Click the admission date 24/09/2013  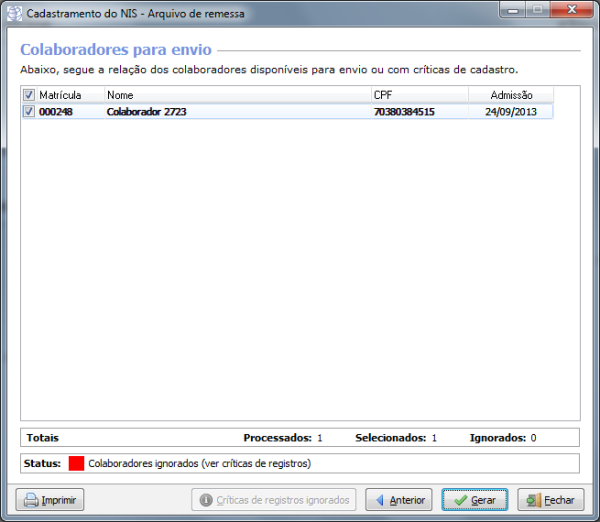pos(510,112)
